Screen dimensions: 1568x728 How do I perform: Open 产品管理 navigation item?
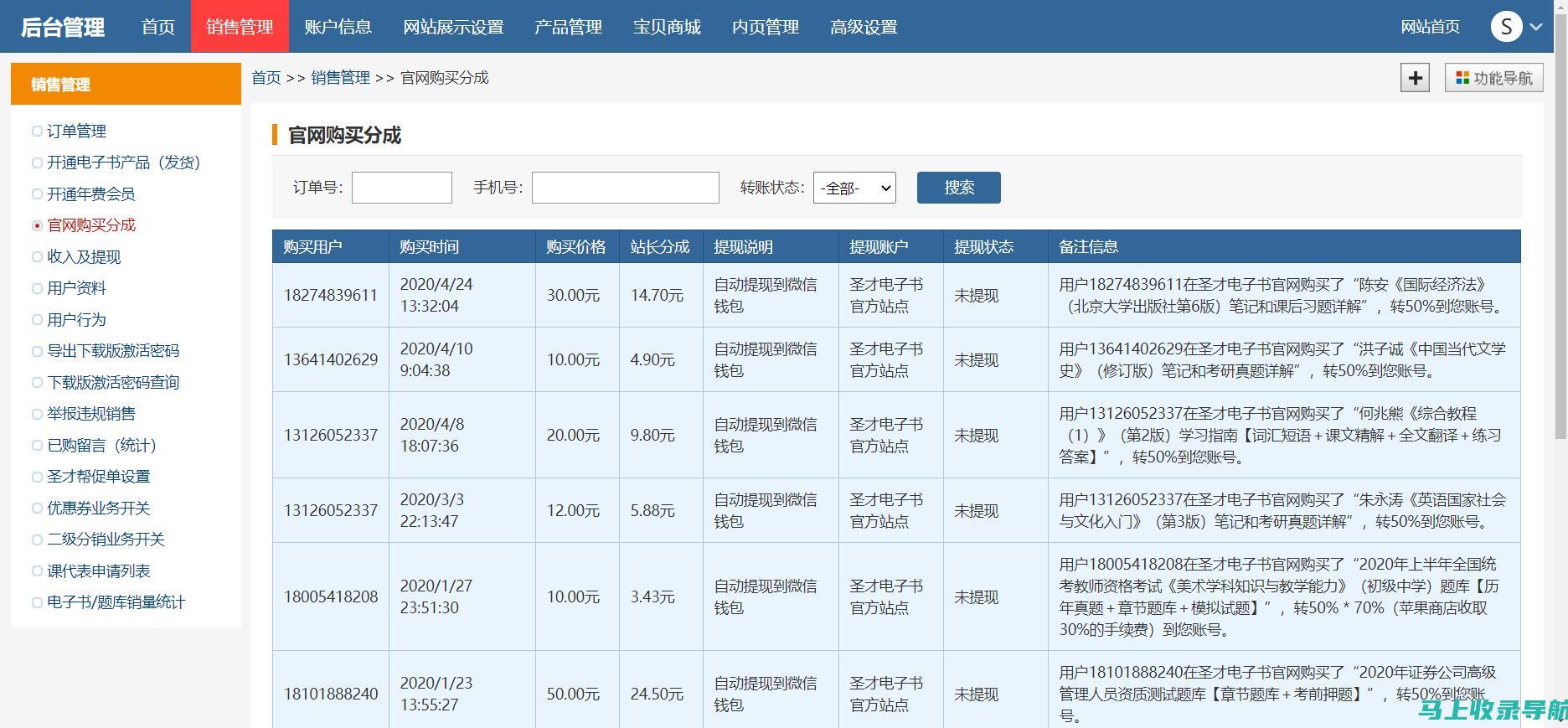click(x=568, y=27)
